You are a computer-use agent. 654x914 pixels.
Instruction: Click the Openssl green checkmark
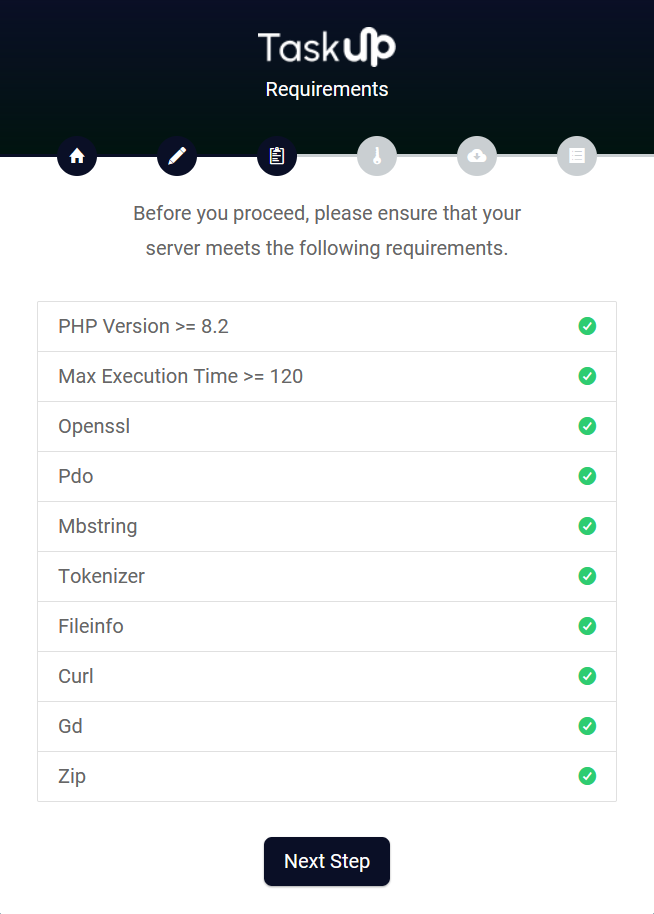(x=587, y=426)
